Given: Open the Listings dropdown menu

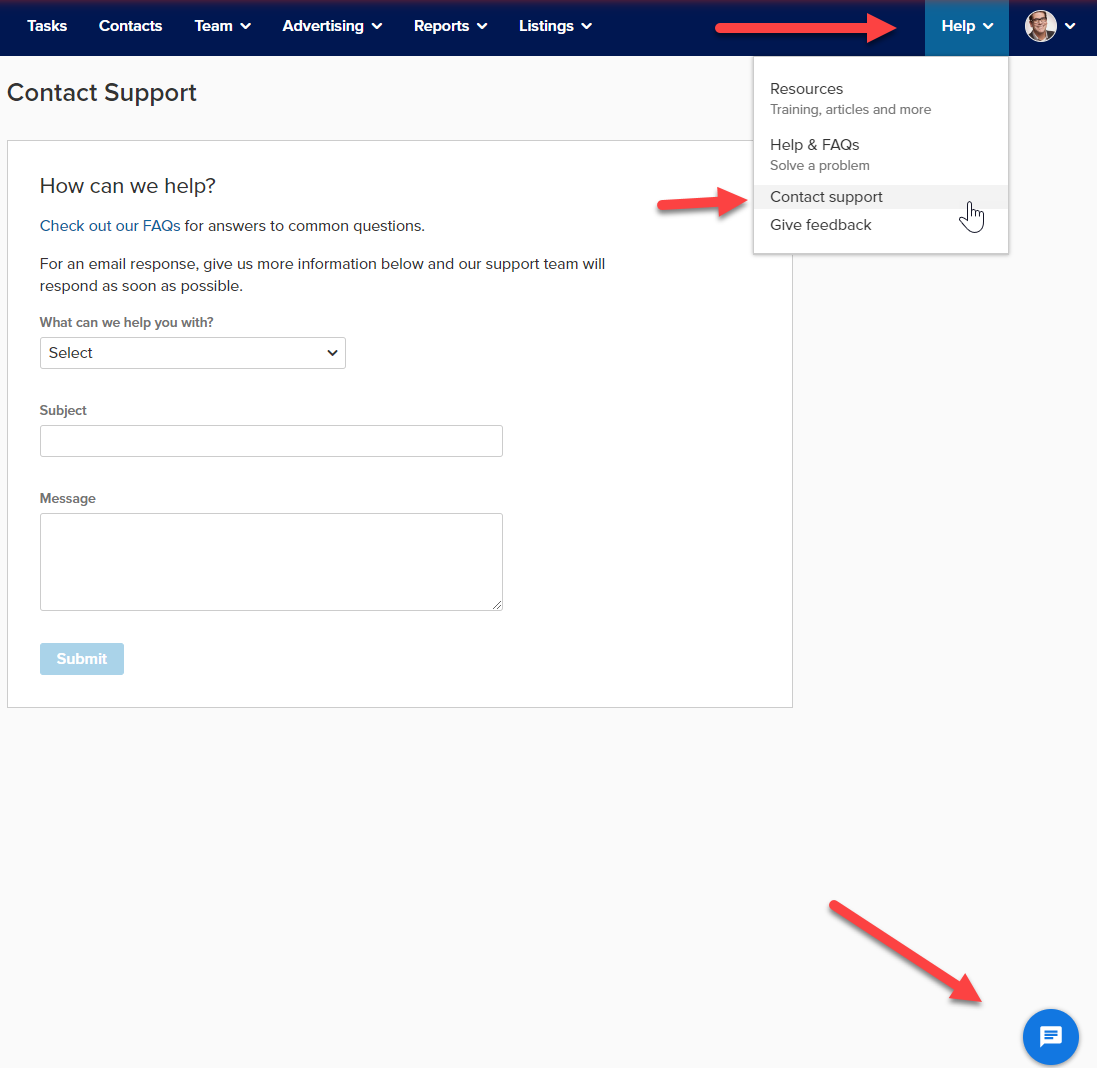Looking at the screenshot, I should pyautogui.click(x=555, y=26).
